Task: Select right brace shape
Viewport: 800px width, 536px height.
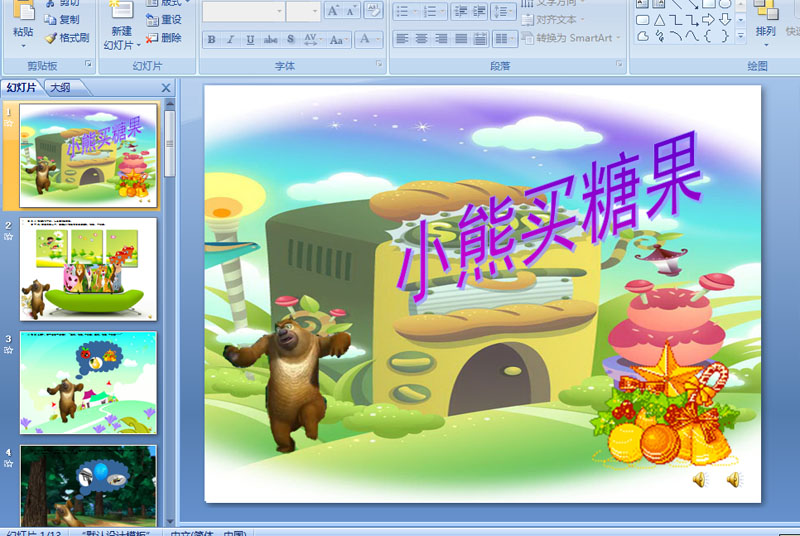Action: pos(724,36)
